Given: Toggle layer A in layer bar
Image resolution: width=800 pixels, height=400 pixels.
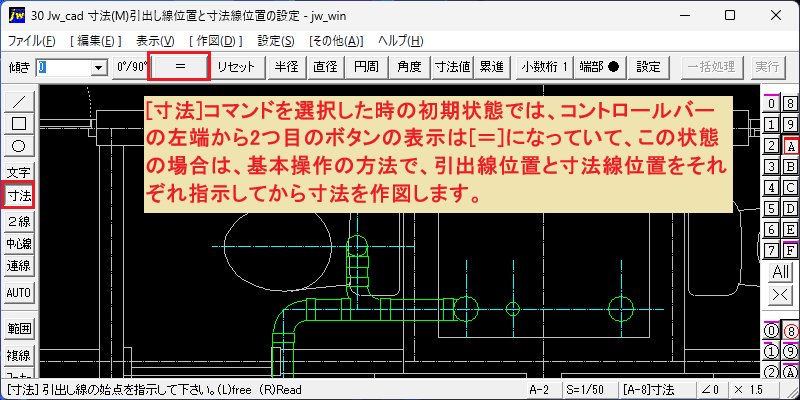Looking at the screenshot, I should [x=790, y=146].
